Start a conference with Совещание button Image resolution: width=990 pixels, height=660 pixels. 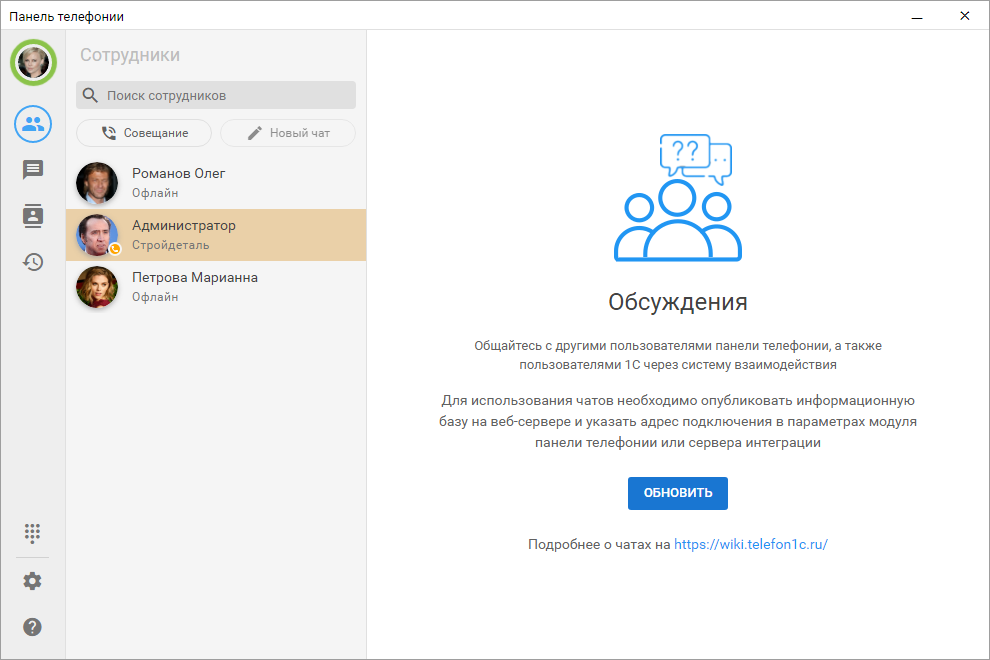[x=144, y=133]
